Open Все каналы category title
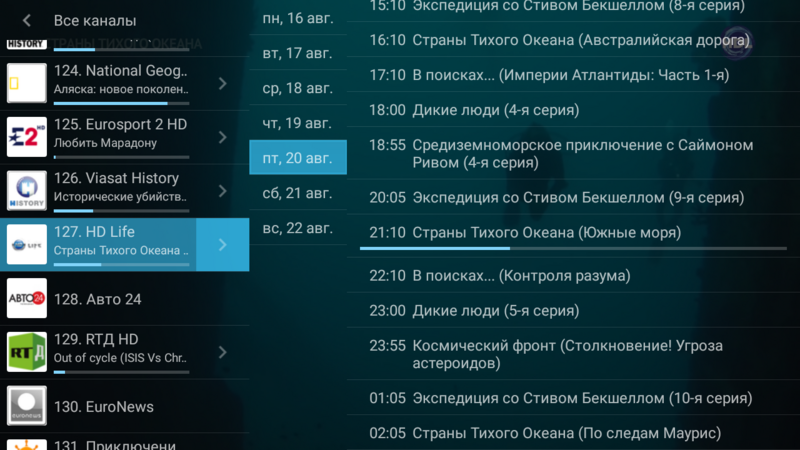This screenshot has height=450, width=800. [x=95, y=20]
